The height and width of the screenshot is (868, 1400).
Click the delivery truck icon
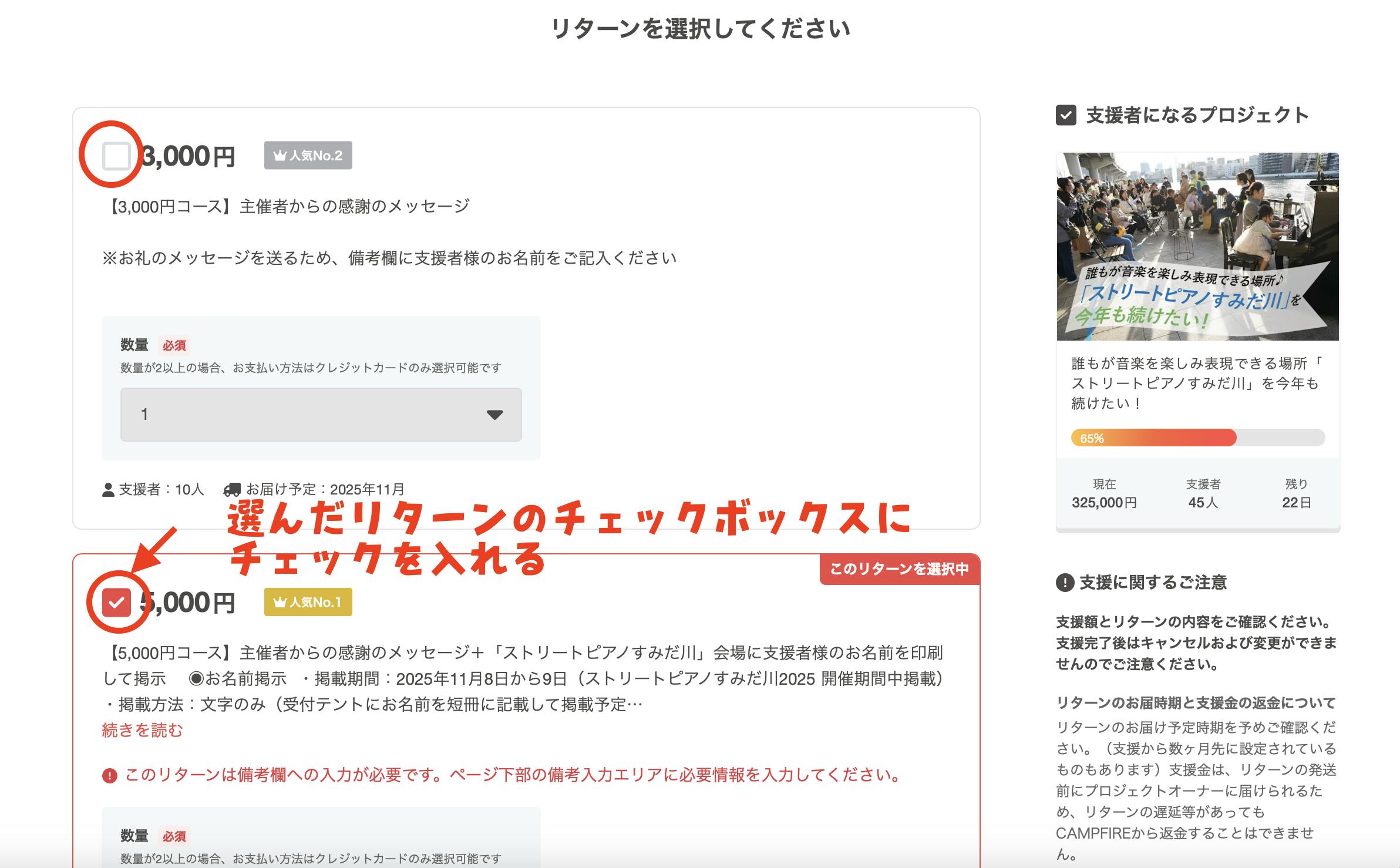232,489
